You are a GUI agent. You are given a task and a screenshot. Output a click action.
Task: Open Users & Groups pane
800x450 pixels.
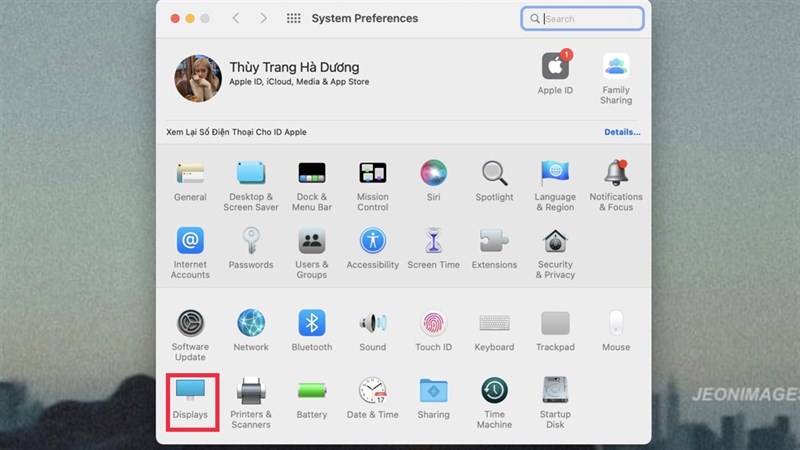(x=312, y=254)
